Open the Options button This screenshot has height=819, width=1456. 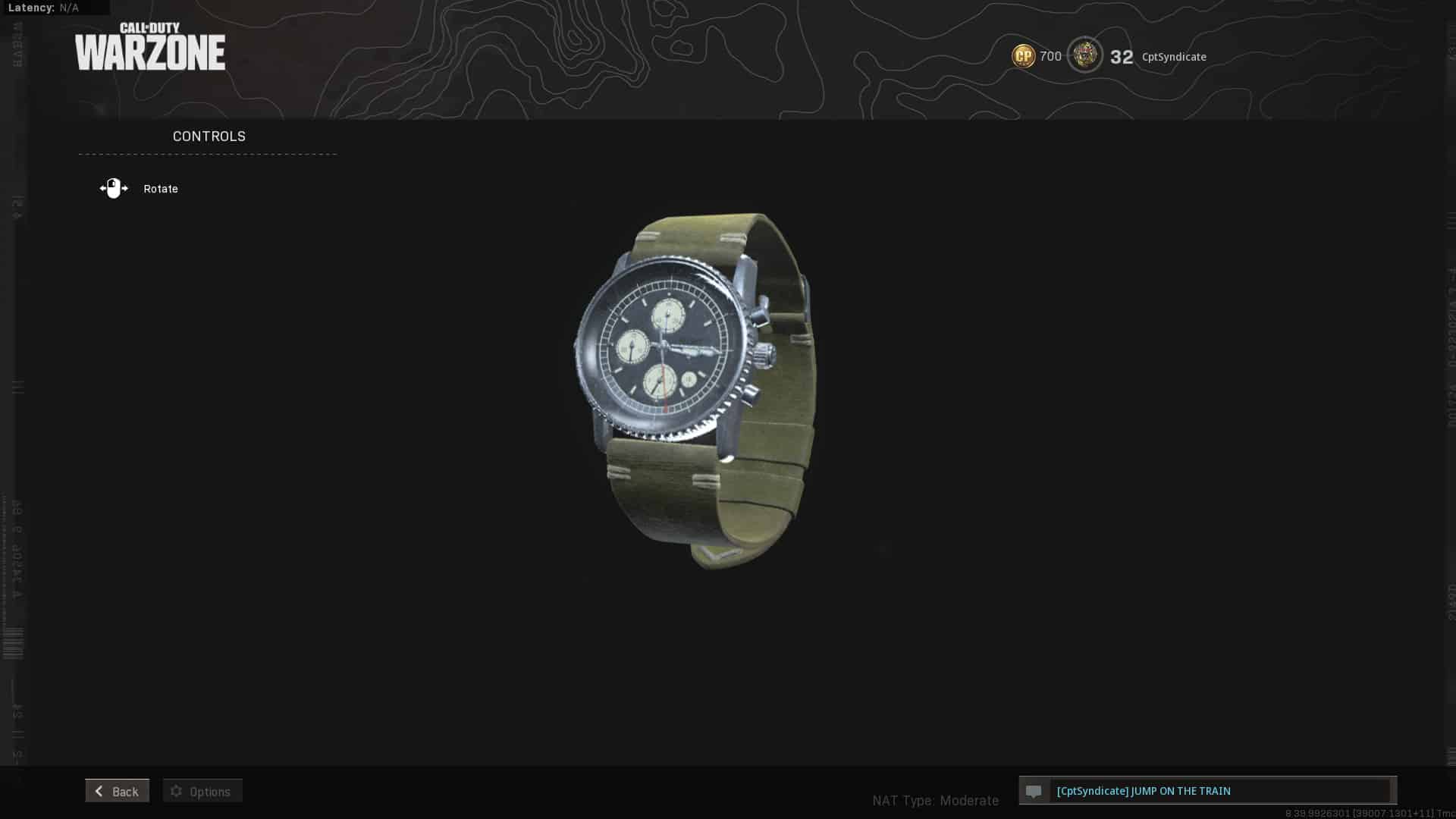coord(202,791)
